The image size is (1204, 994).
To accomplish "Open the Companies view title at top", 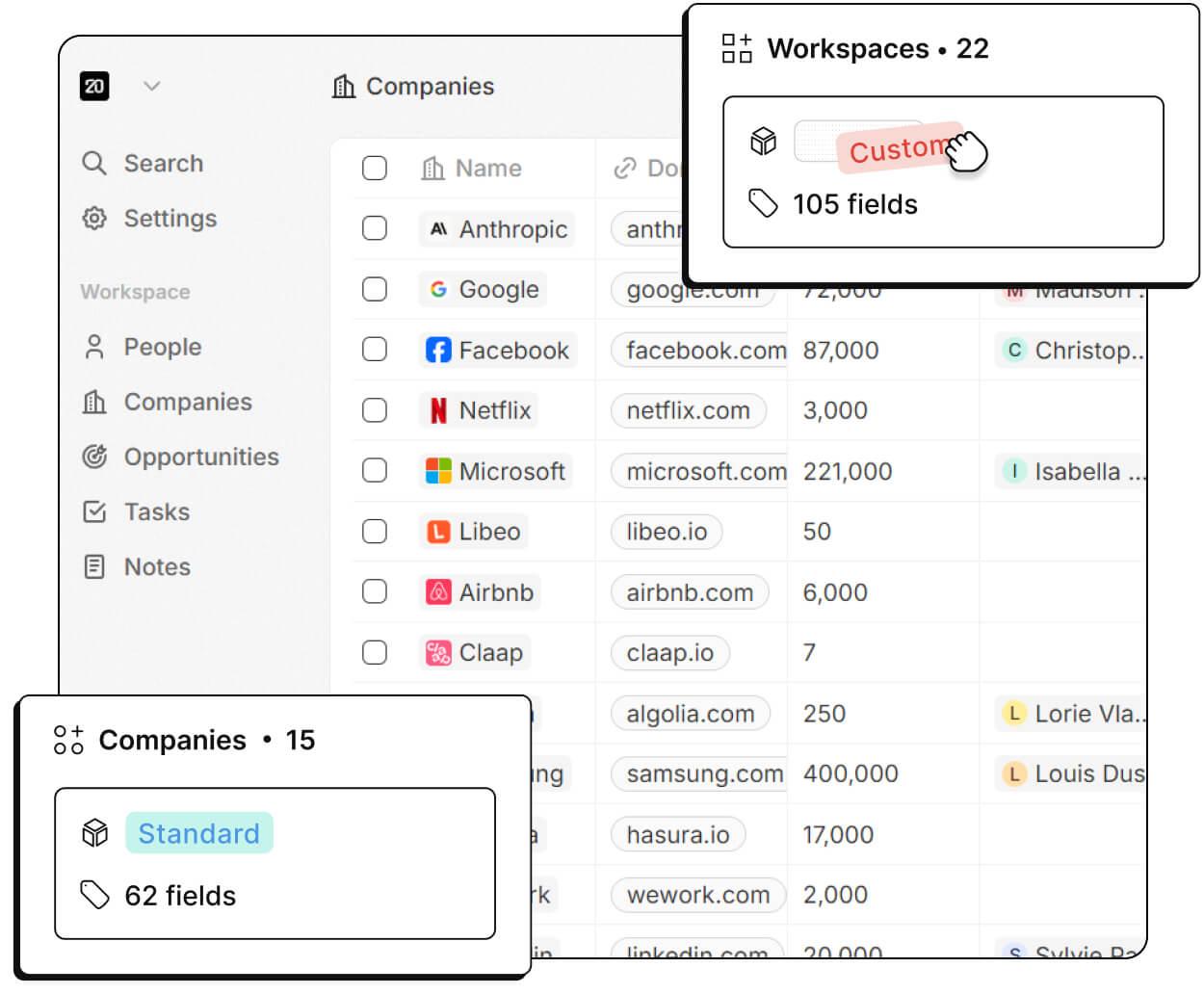I will tap(430, 86).
